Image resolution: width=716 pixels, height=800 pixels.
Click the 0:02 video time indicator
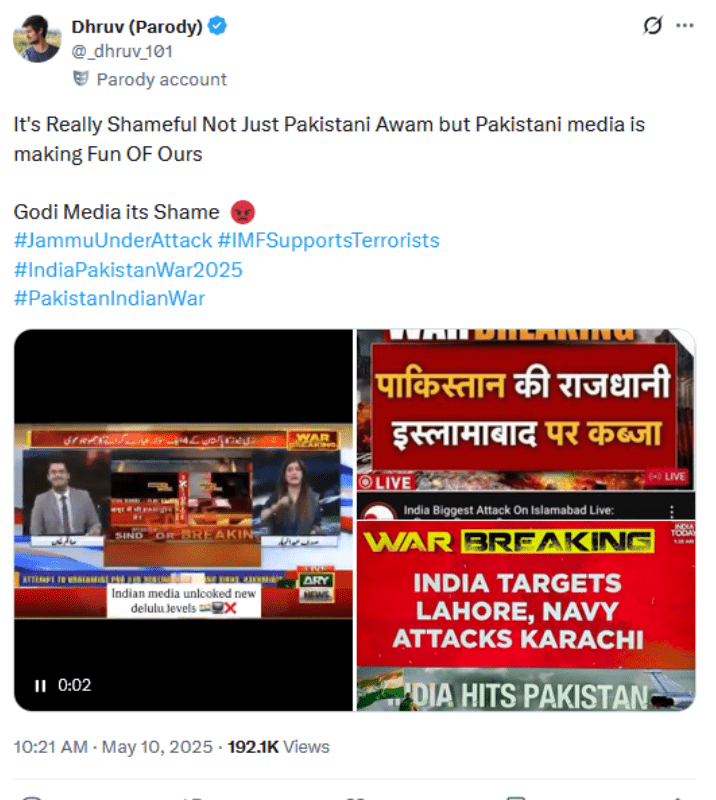(x=75, y=685)
